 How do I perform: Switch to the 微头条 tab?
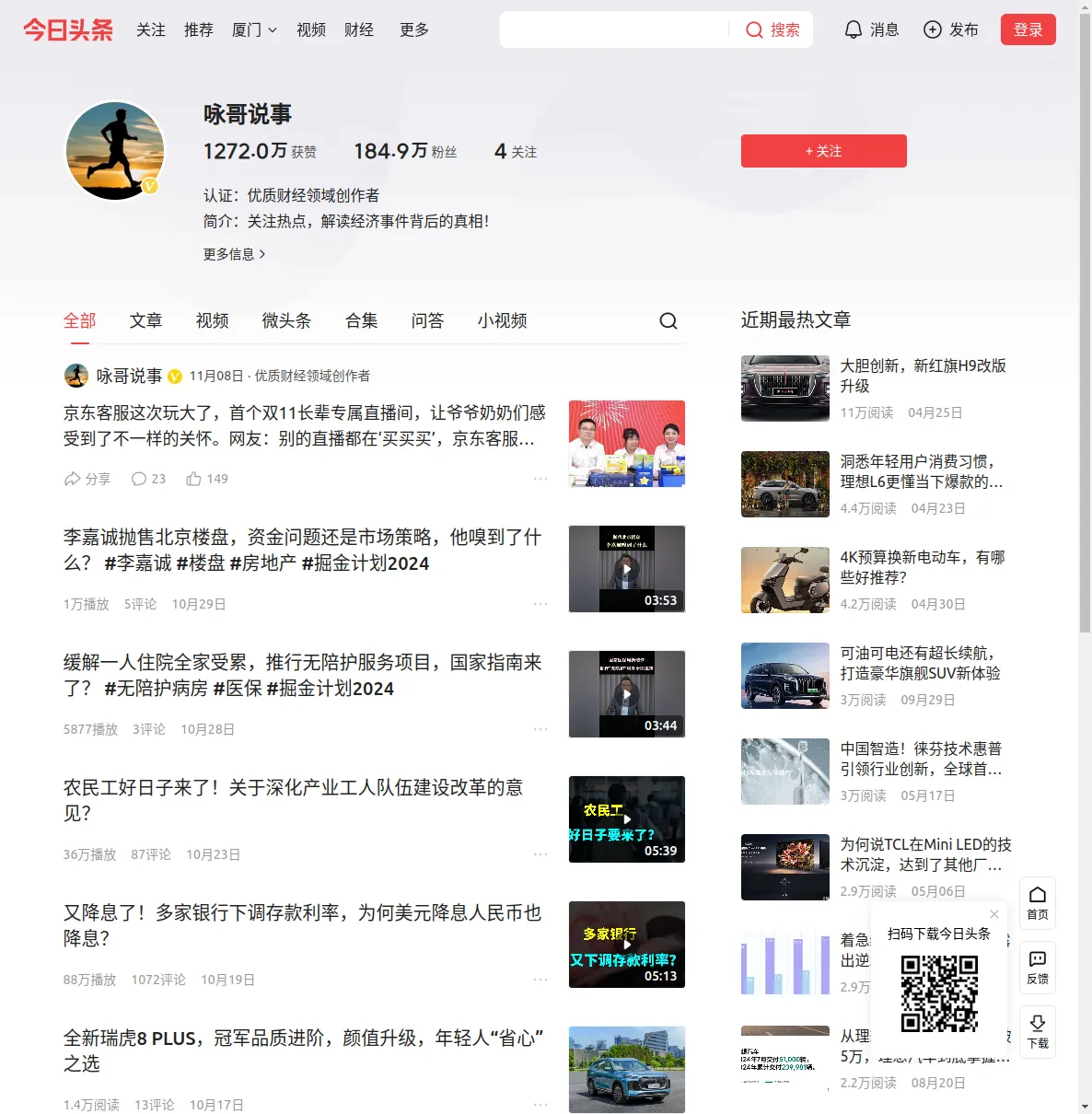pos(287,320)
